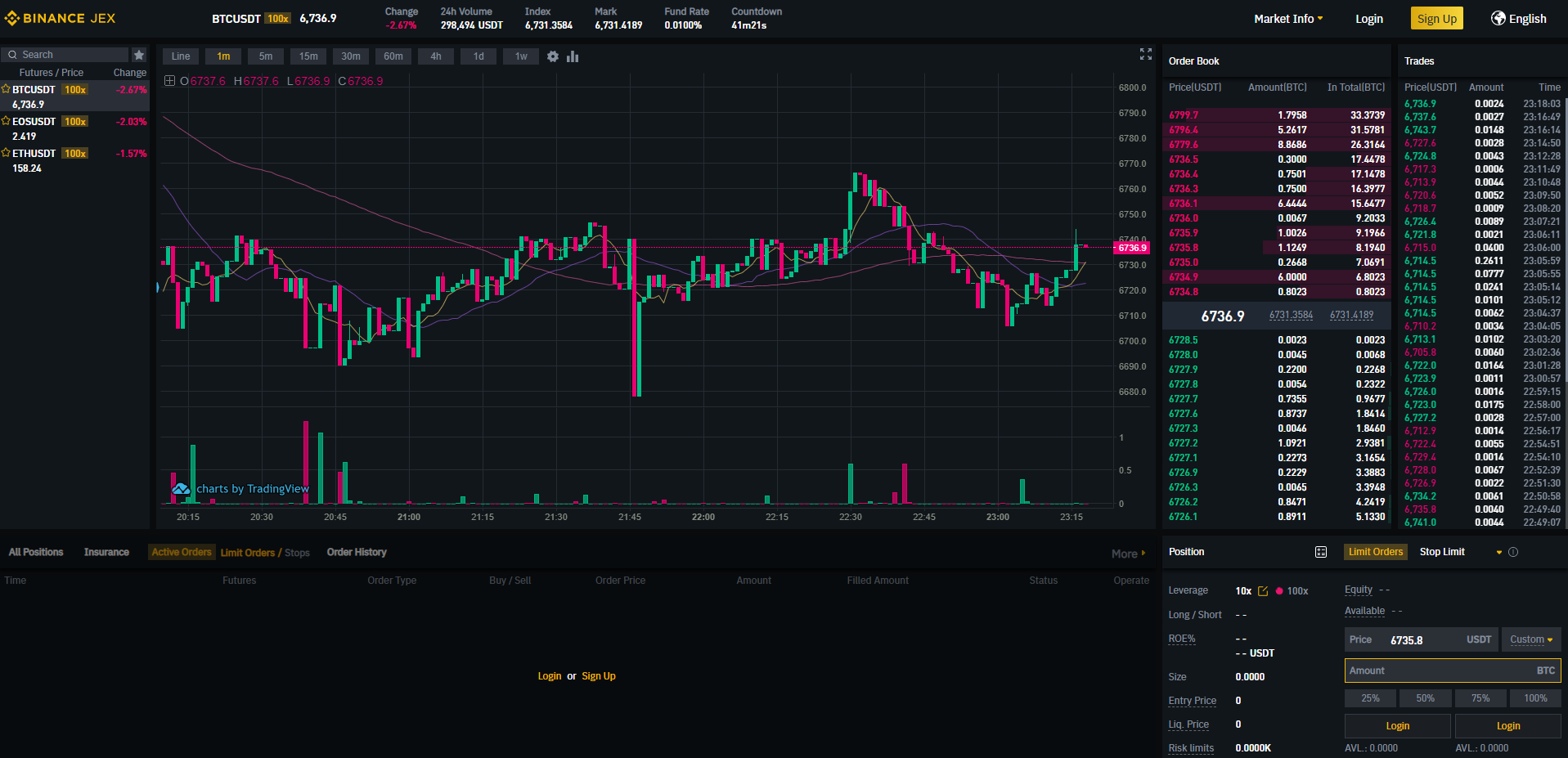Viewport: 1568px width, 758px height.
Task: Set amount to 100%
Action: tap(1535, 698)
